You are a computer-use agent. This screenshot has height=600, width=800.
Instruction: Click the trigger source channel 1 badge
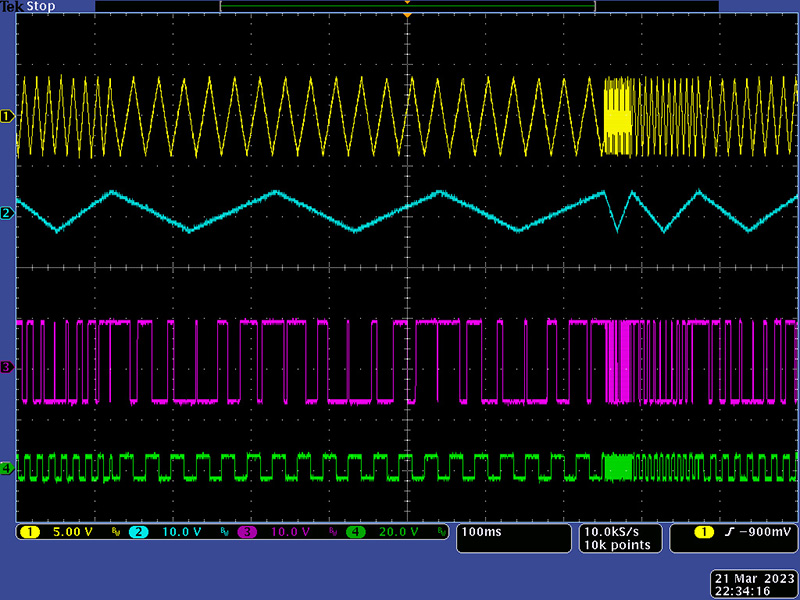pos(706,532)
